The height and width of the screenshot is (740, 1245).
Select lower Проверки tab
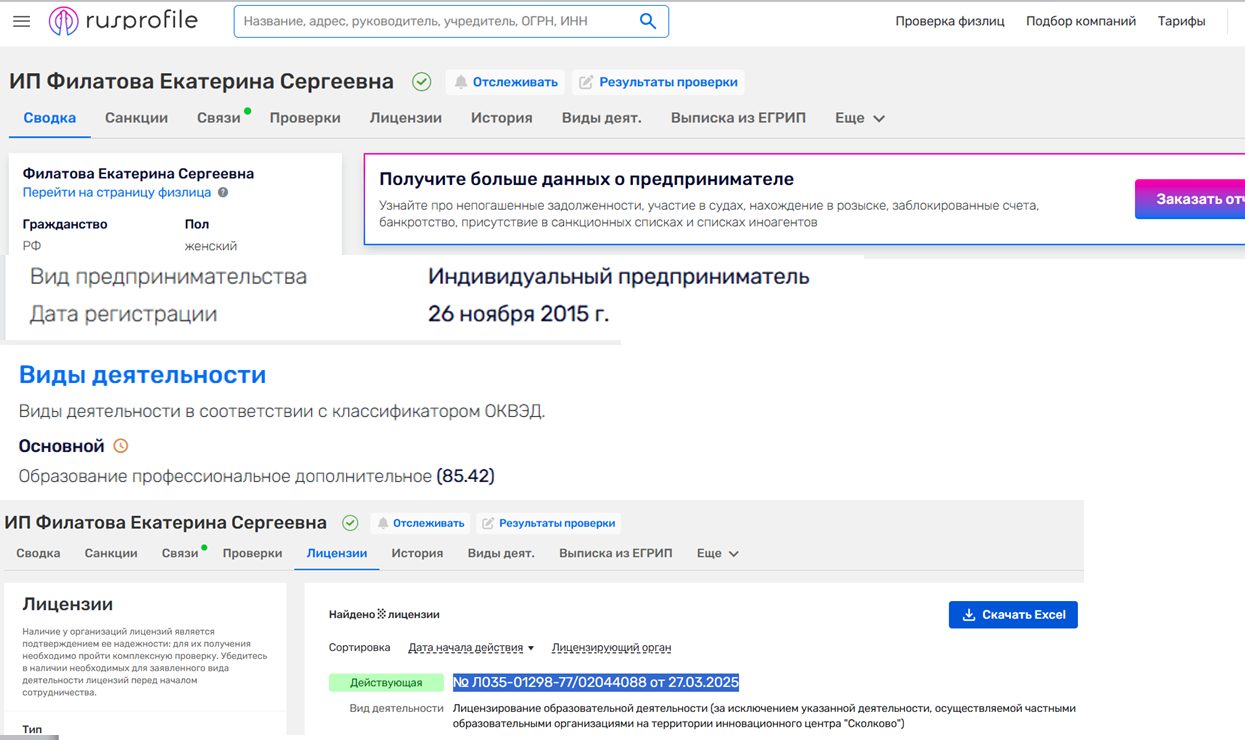(252, 553)
